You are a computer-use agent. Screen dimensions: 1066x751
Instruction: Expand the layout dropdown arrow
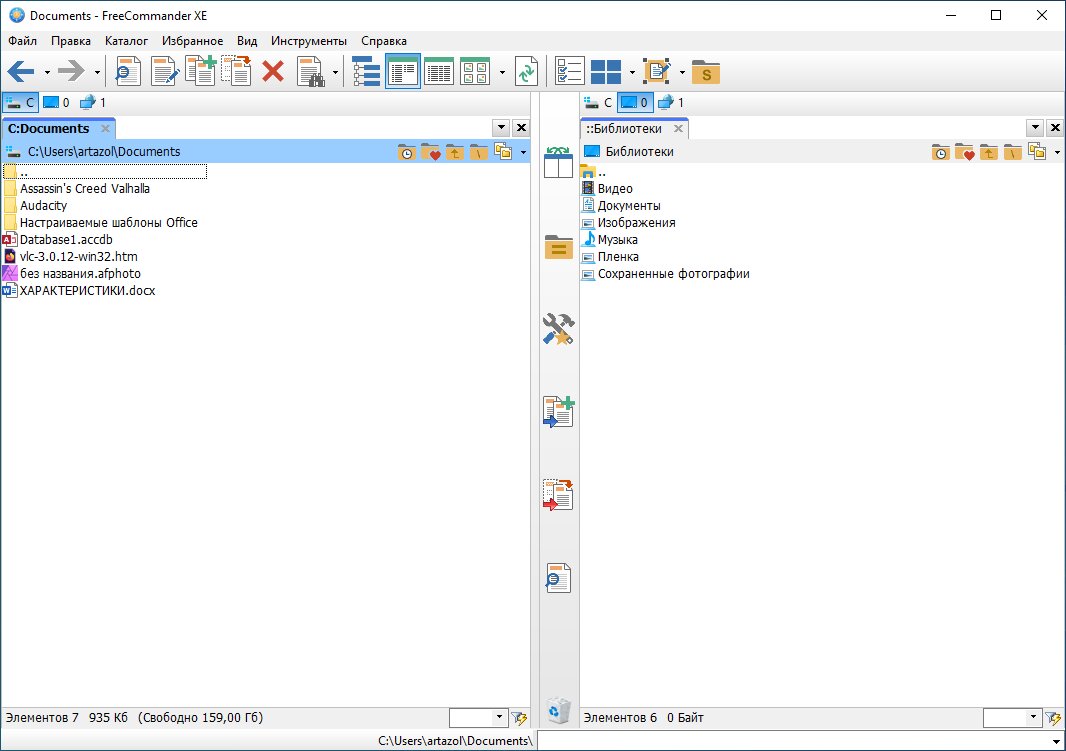632,72
